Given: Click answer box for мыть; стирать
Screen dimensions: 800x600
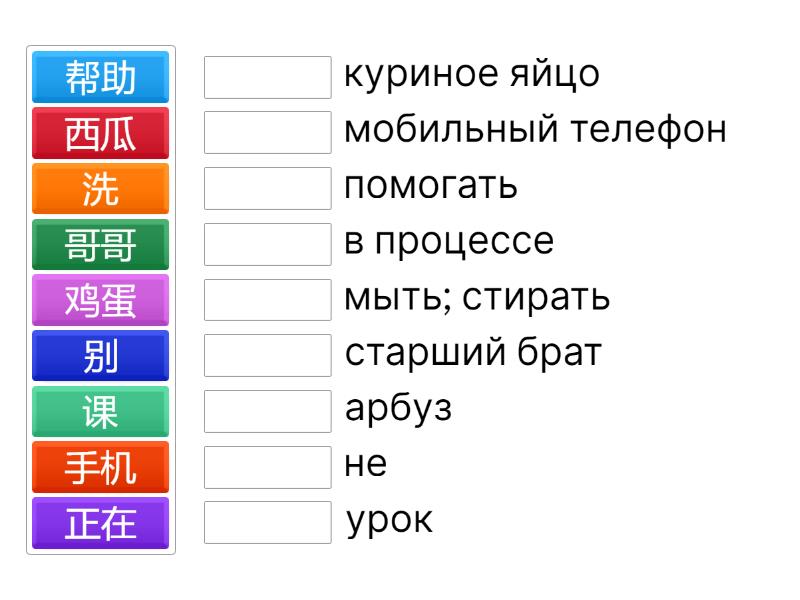Looking at the screenshot, I should [267, 299].
